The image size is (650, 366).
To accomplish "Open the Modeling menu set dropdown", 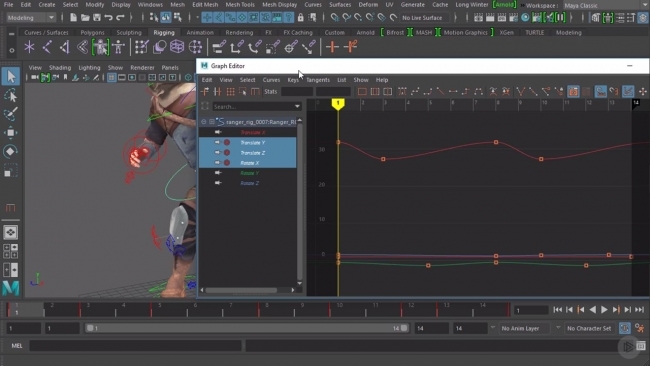I will pyautogui.click(x=31, y=17).
